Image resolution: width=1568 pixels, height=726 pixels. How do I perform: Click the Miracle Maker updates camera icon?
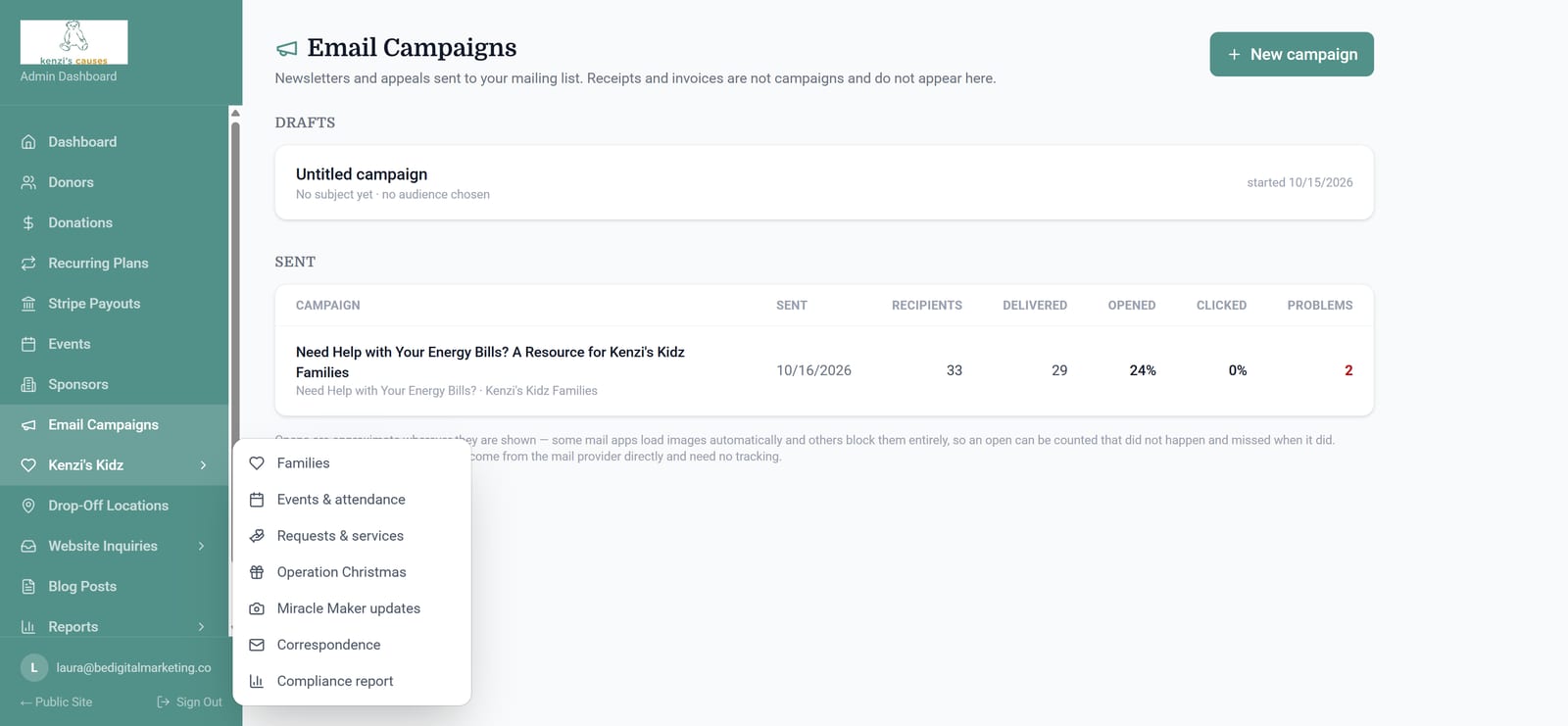click(257, 608)
